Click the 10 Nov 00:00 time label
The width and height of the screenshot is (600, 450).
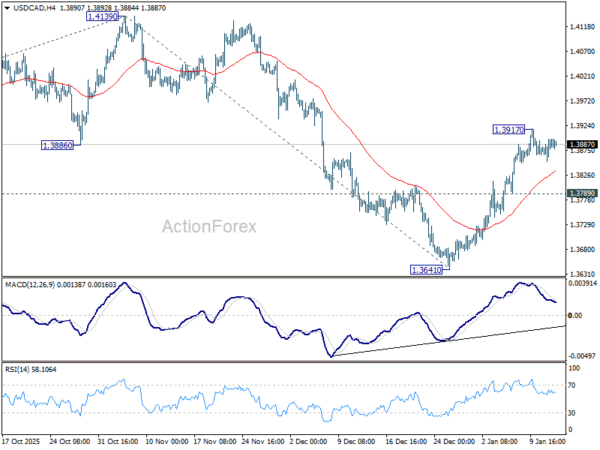point(166,442)
